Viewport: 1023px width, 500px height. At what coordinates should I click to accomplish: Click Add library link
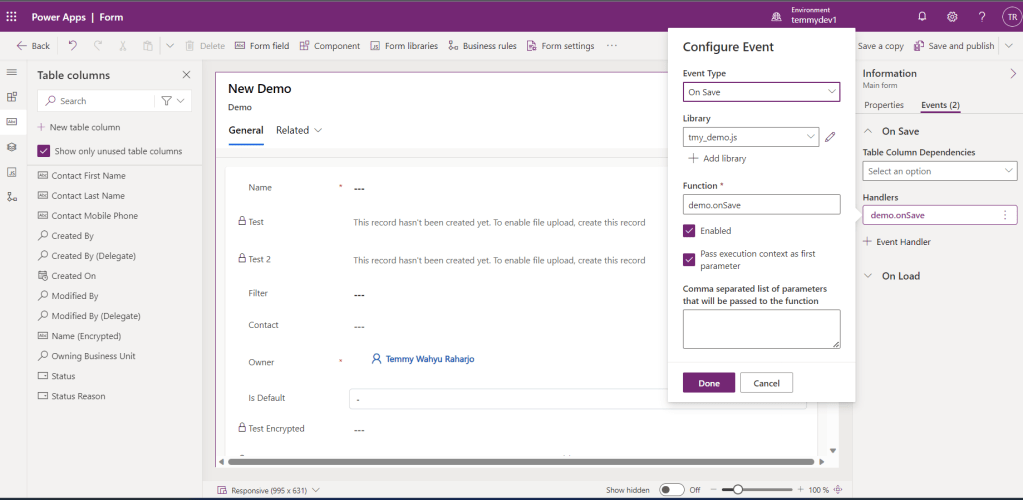(x=717, y=159)
